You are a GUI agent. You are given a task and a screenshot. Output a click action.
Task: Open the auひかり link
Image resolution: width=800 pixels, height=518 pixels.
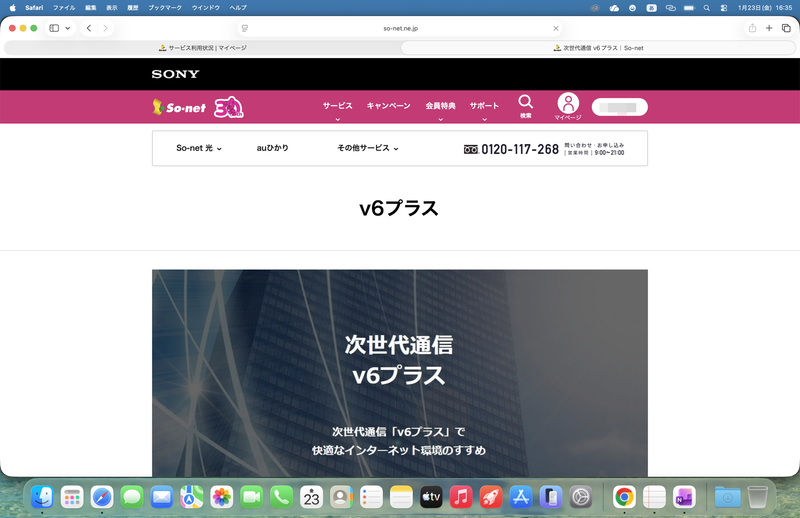tap(272, 148)
